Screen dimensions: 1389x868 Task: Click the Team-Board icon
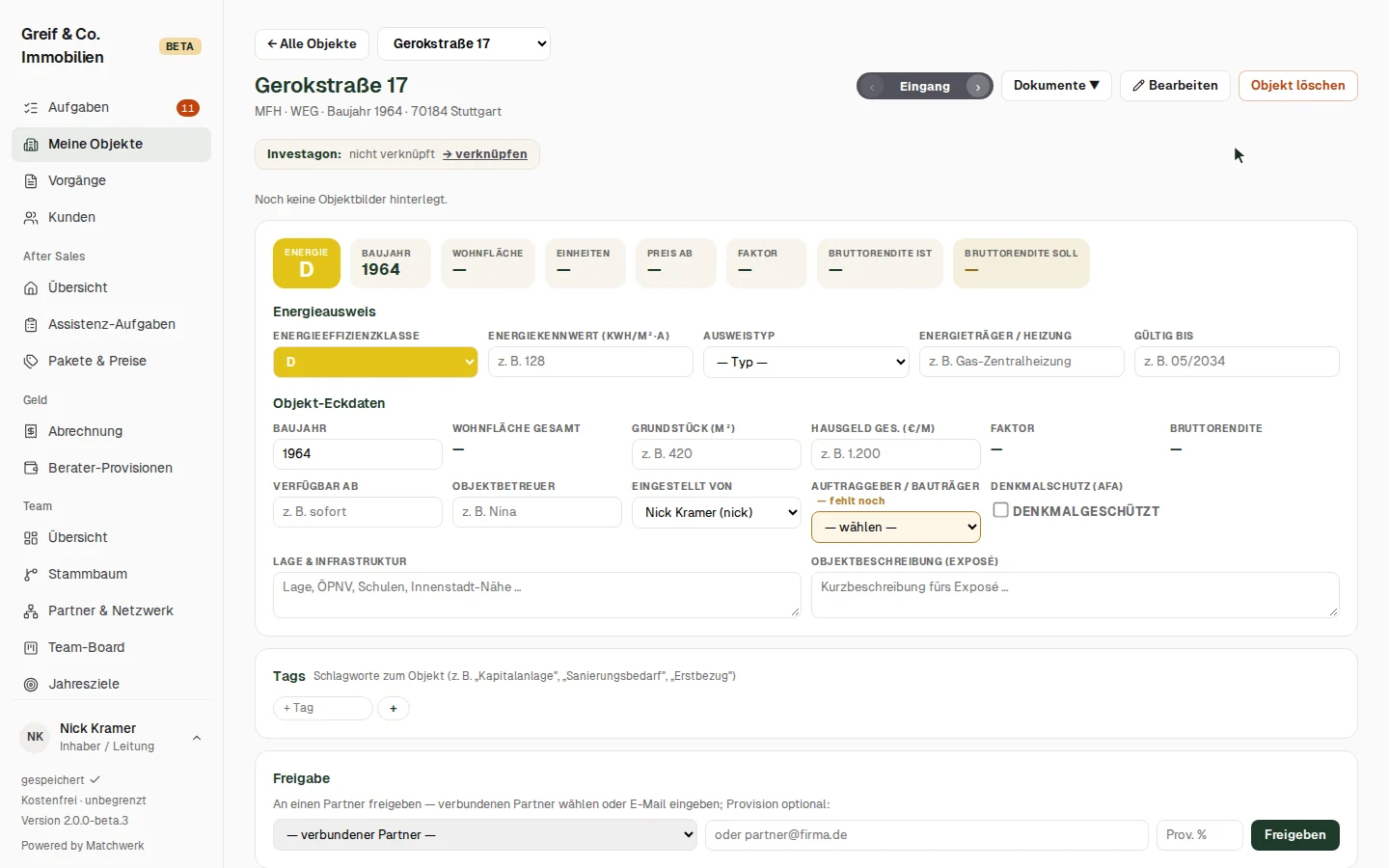tap(31, 648)
